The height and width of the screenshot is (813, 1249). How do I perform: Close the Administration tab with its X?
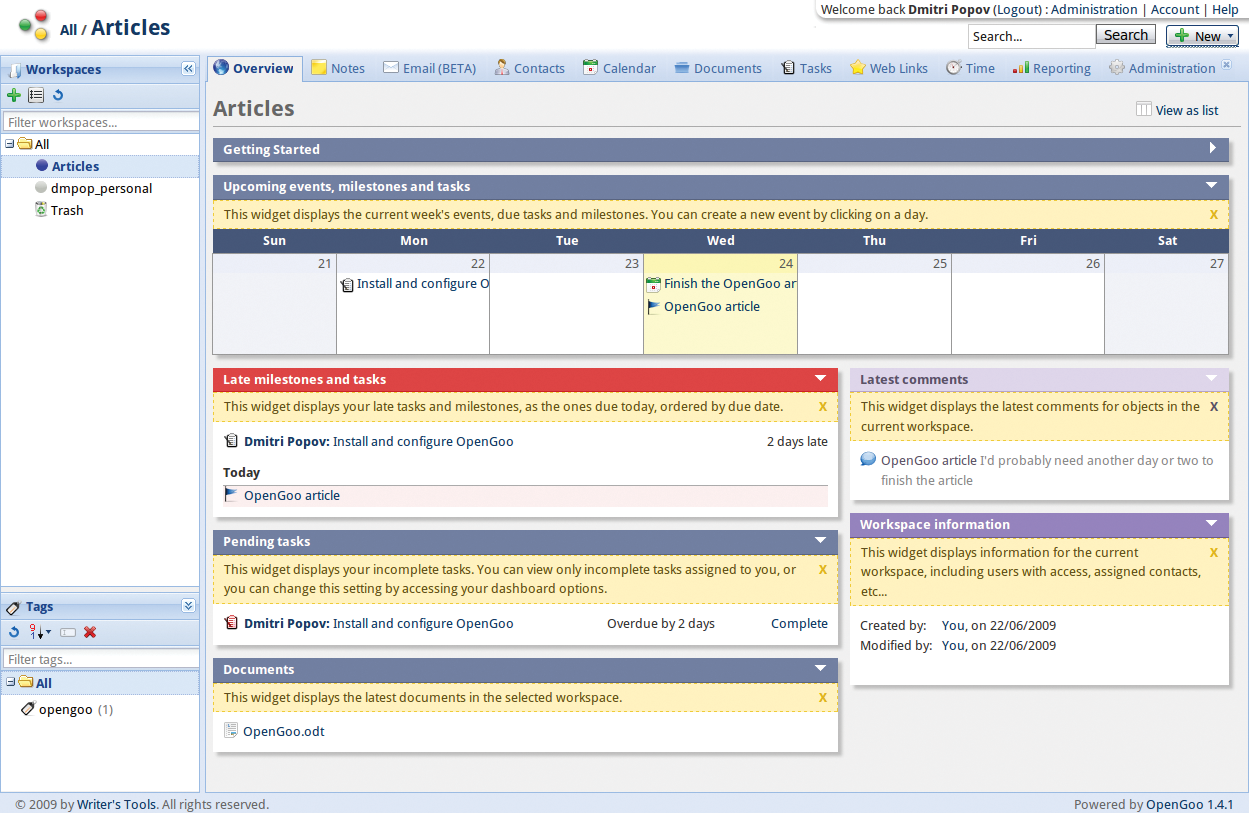click(x=1227, y=64)
